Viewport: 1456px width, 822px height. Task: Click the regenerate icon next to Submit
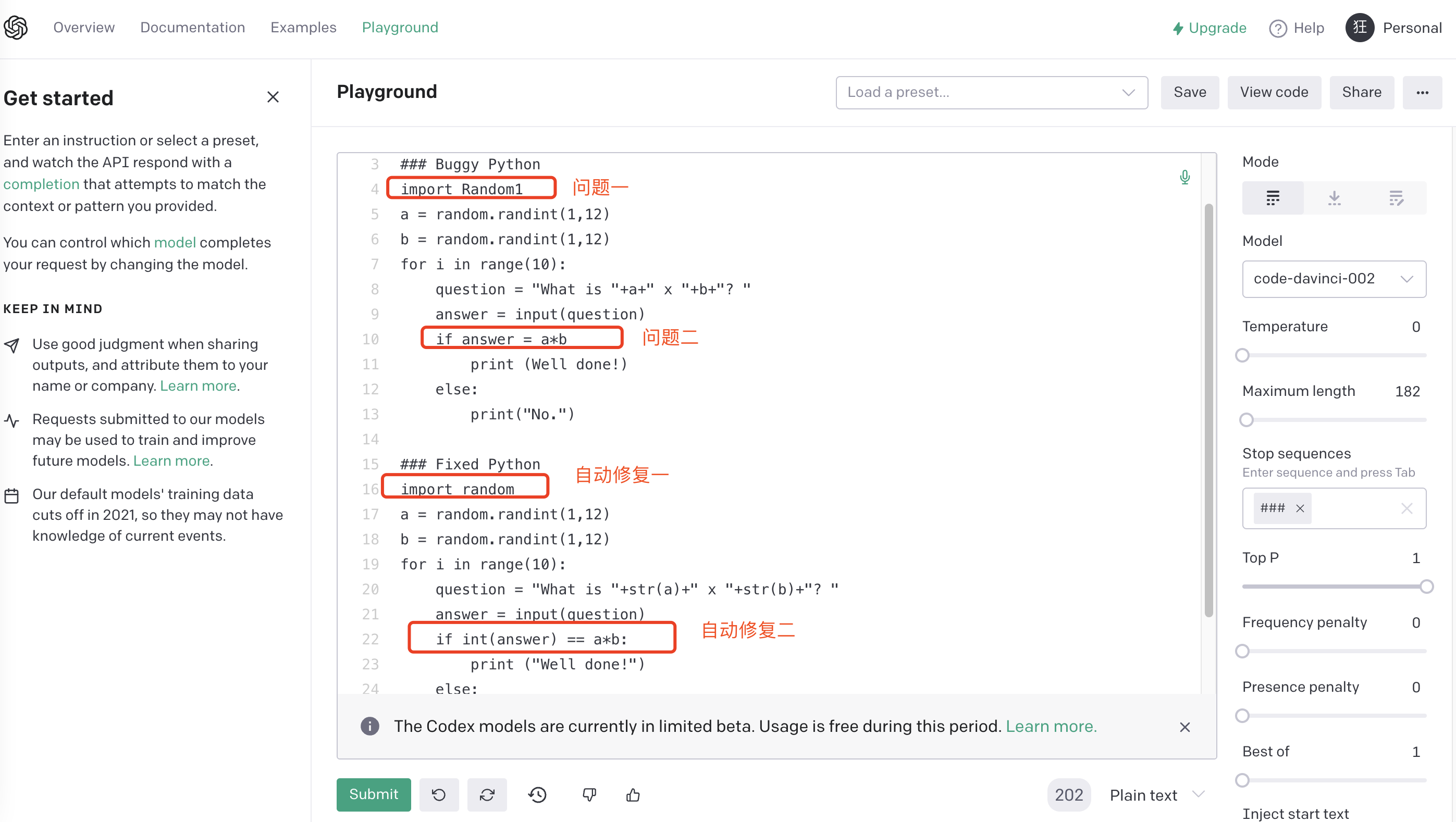coord(487,794)
